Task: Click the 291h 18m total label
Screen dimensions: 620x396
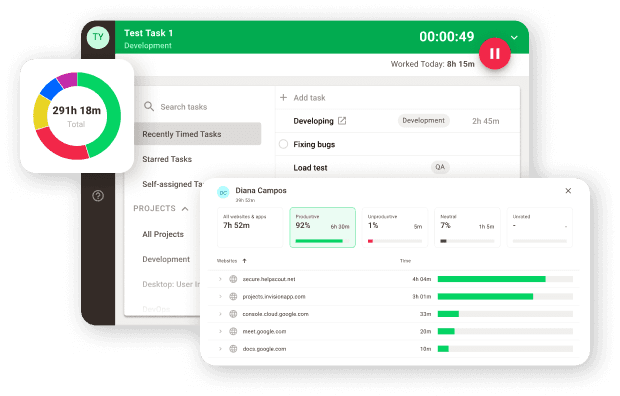Action: pyautogui.click(x=77, y=110)
